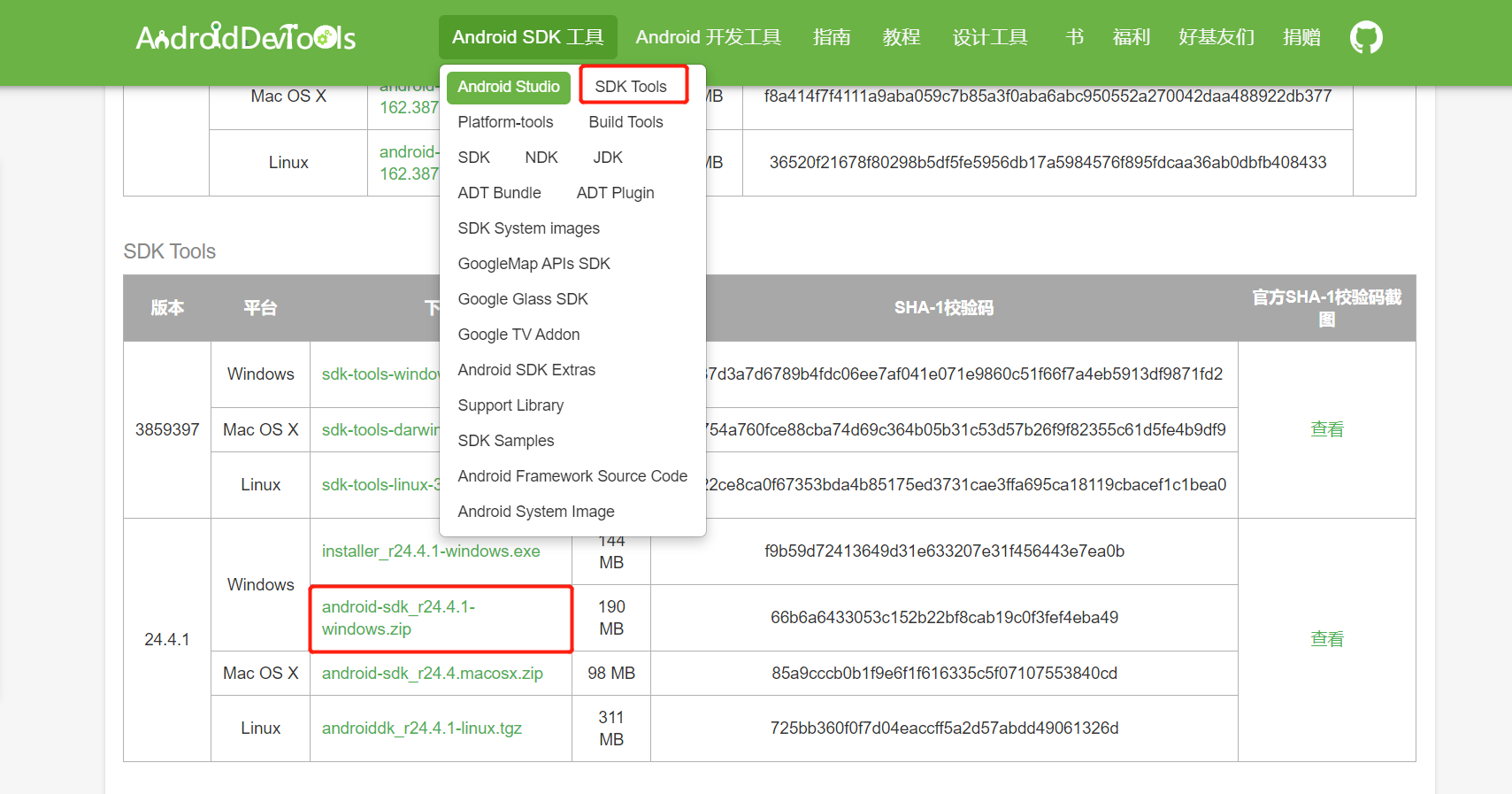
Task: Open the Android SDK 工具 menu
Action: [528, 37]
